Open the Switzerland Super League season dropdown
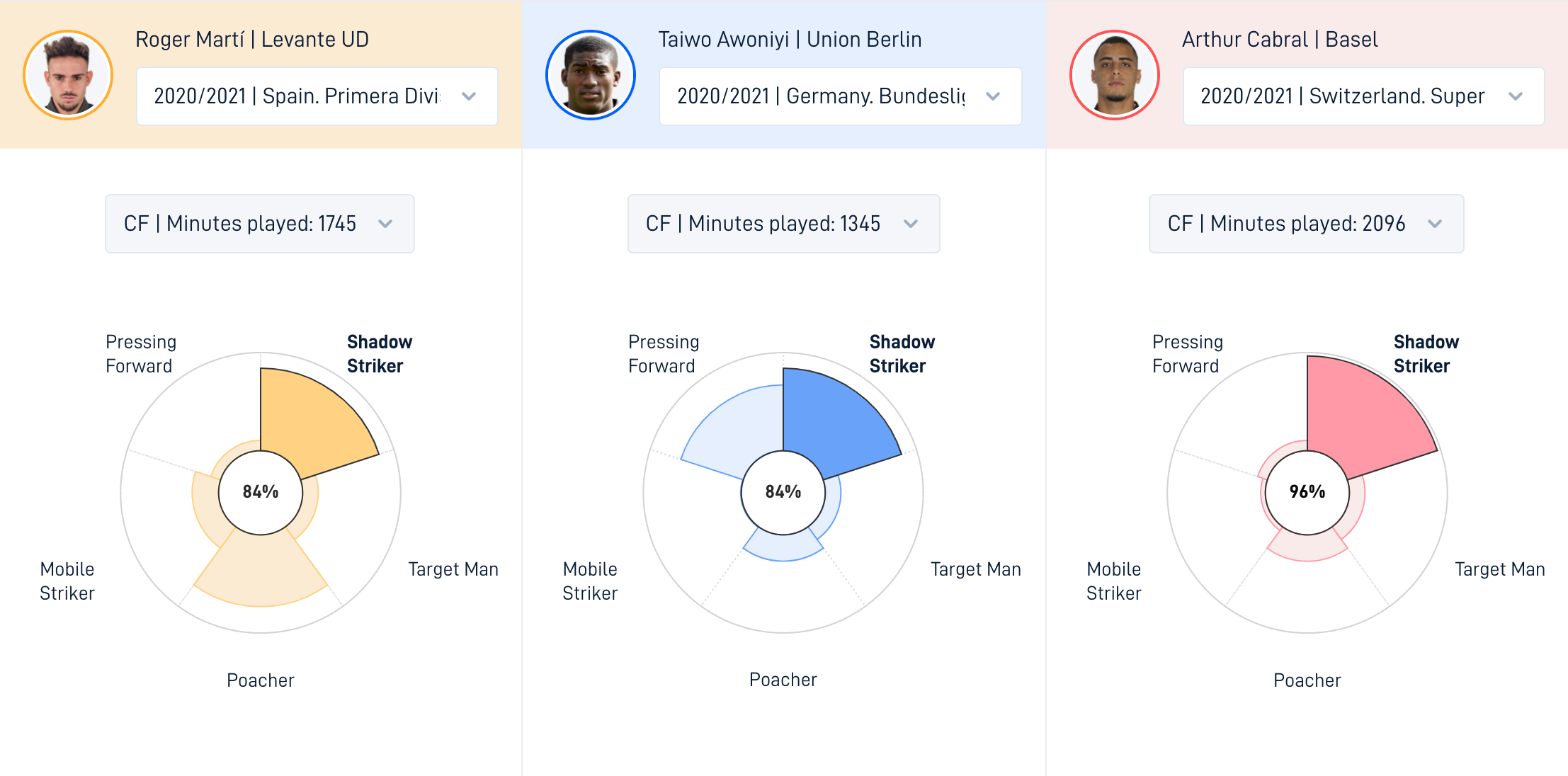 click(1363, 96)
